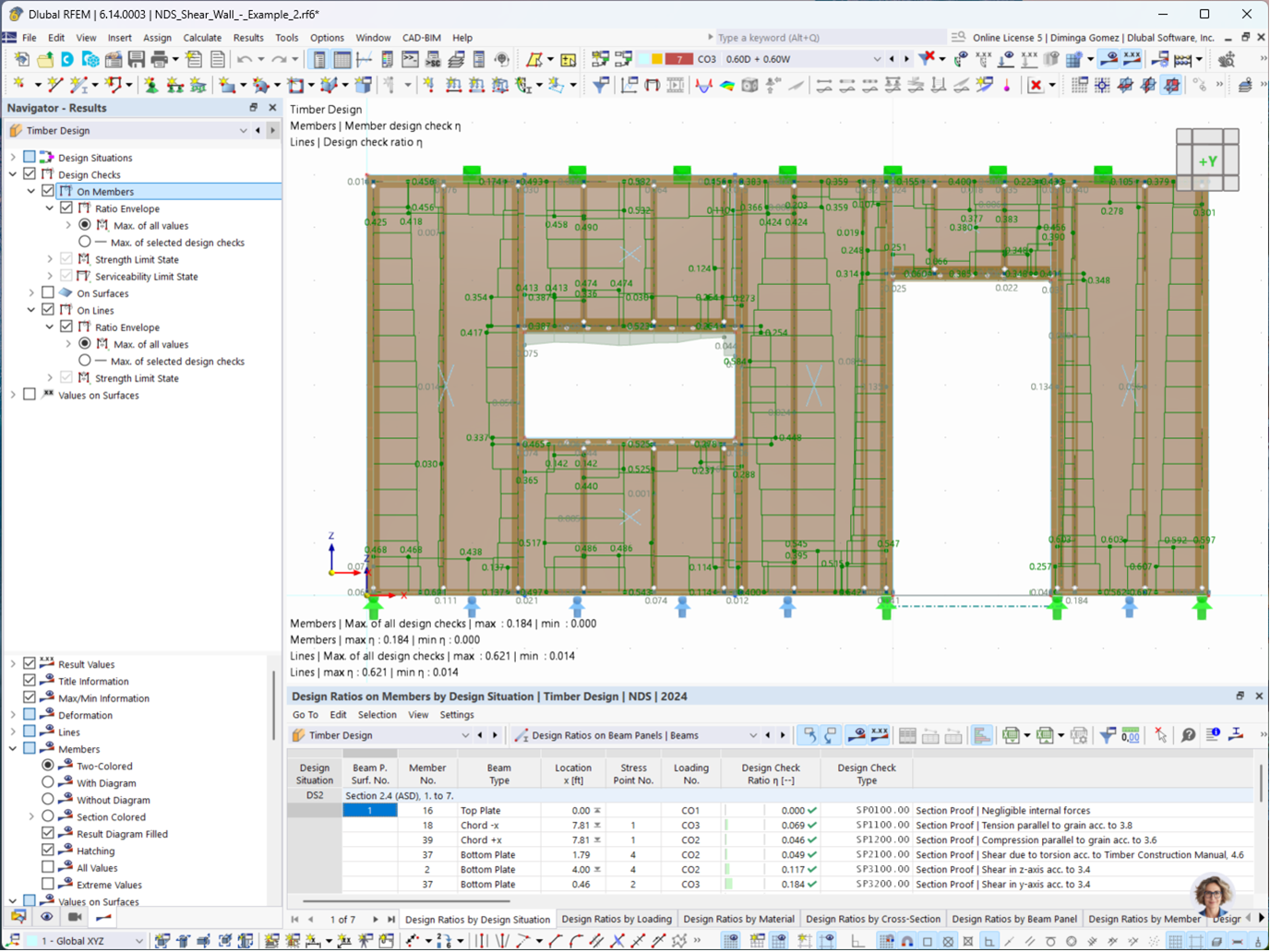
Task: Click the red-X results filter icon
Action: click(927, 59)
